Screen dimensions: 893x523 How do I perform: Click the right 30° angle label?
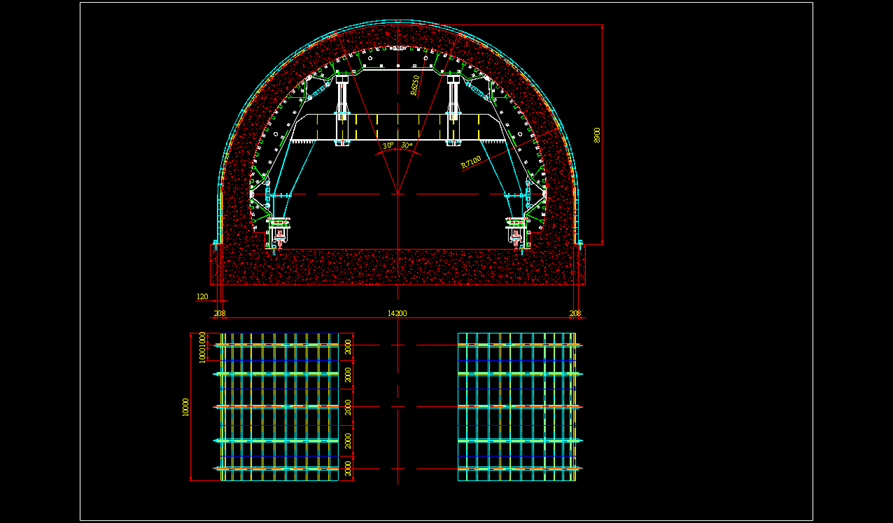point(407,146)
